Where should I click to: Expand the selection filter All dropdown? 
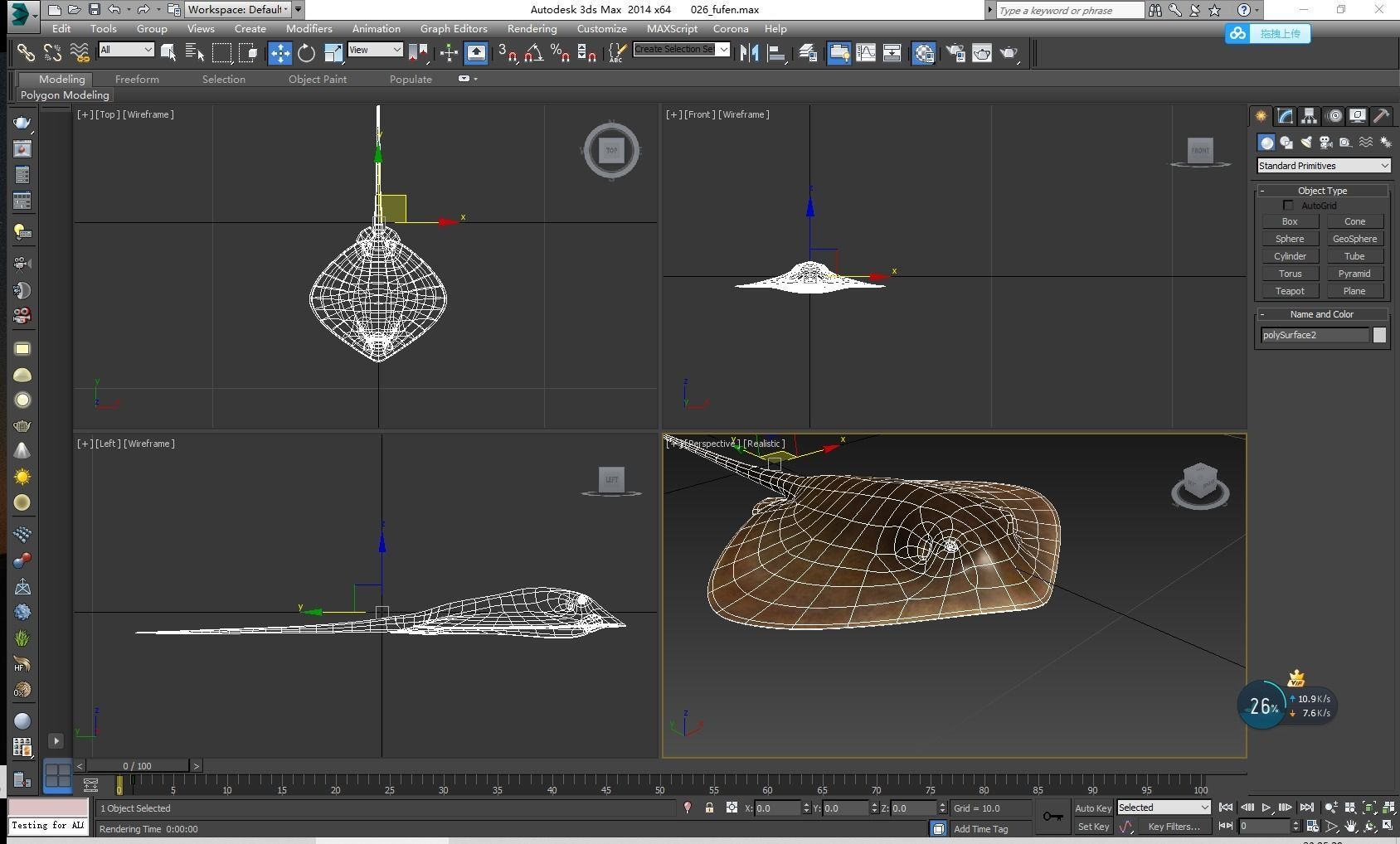(126, 50)
